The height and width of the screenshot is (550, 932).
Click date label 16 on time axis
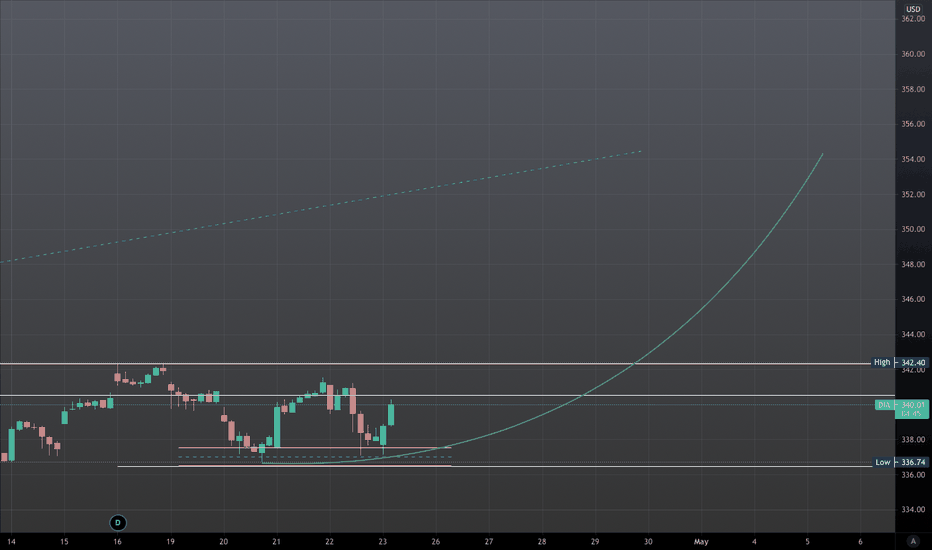click(x=118, y=542)
